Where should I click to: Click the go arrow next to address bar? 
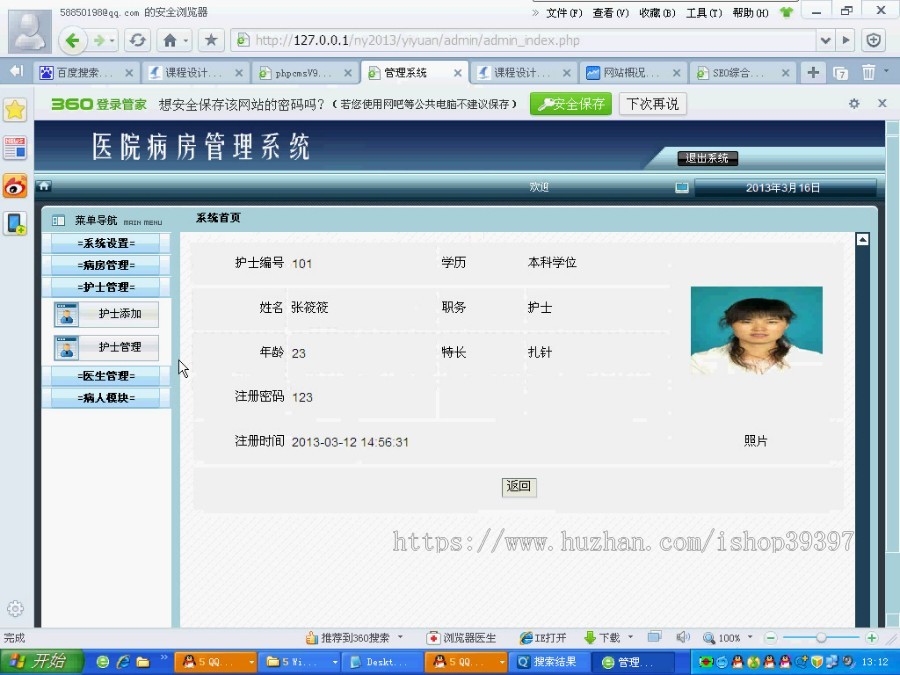coord(846,40)
